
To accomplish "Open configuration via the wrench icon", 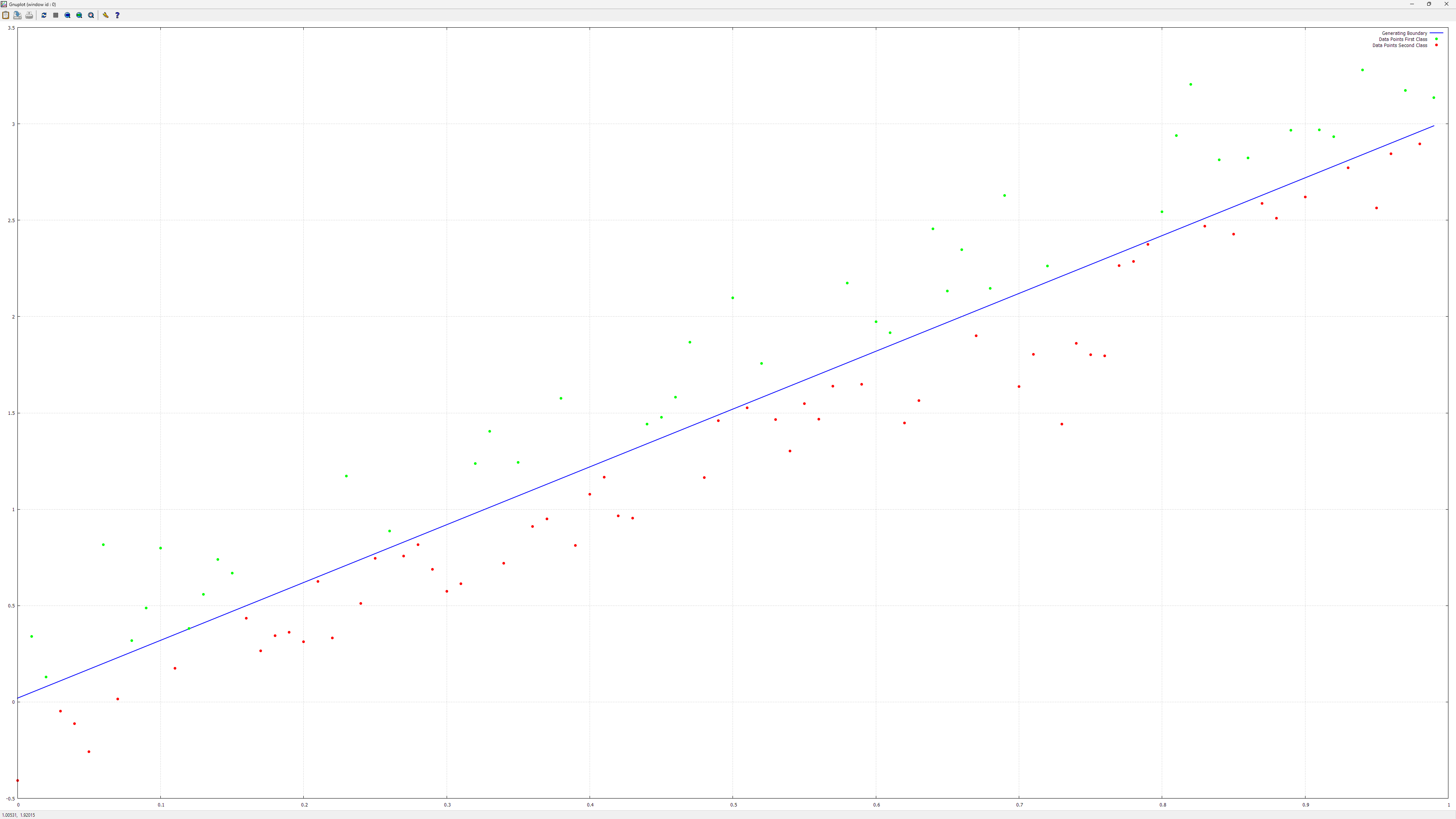I will (x=105, y=15).
